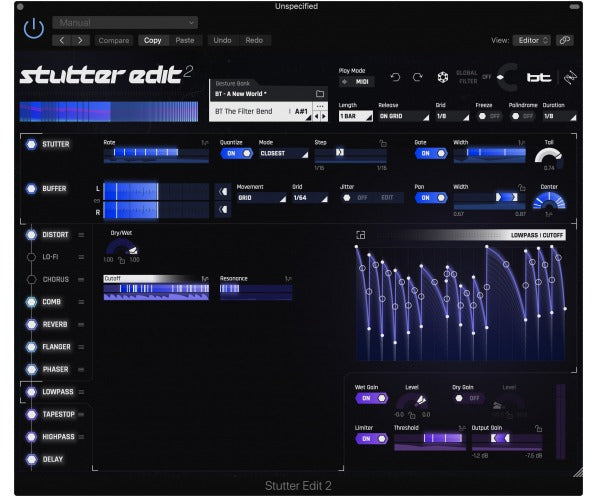Open the Manual preset dropdown

coord(125,22)
